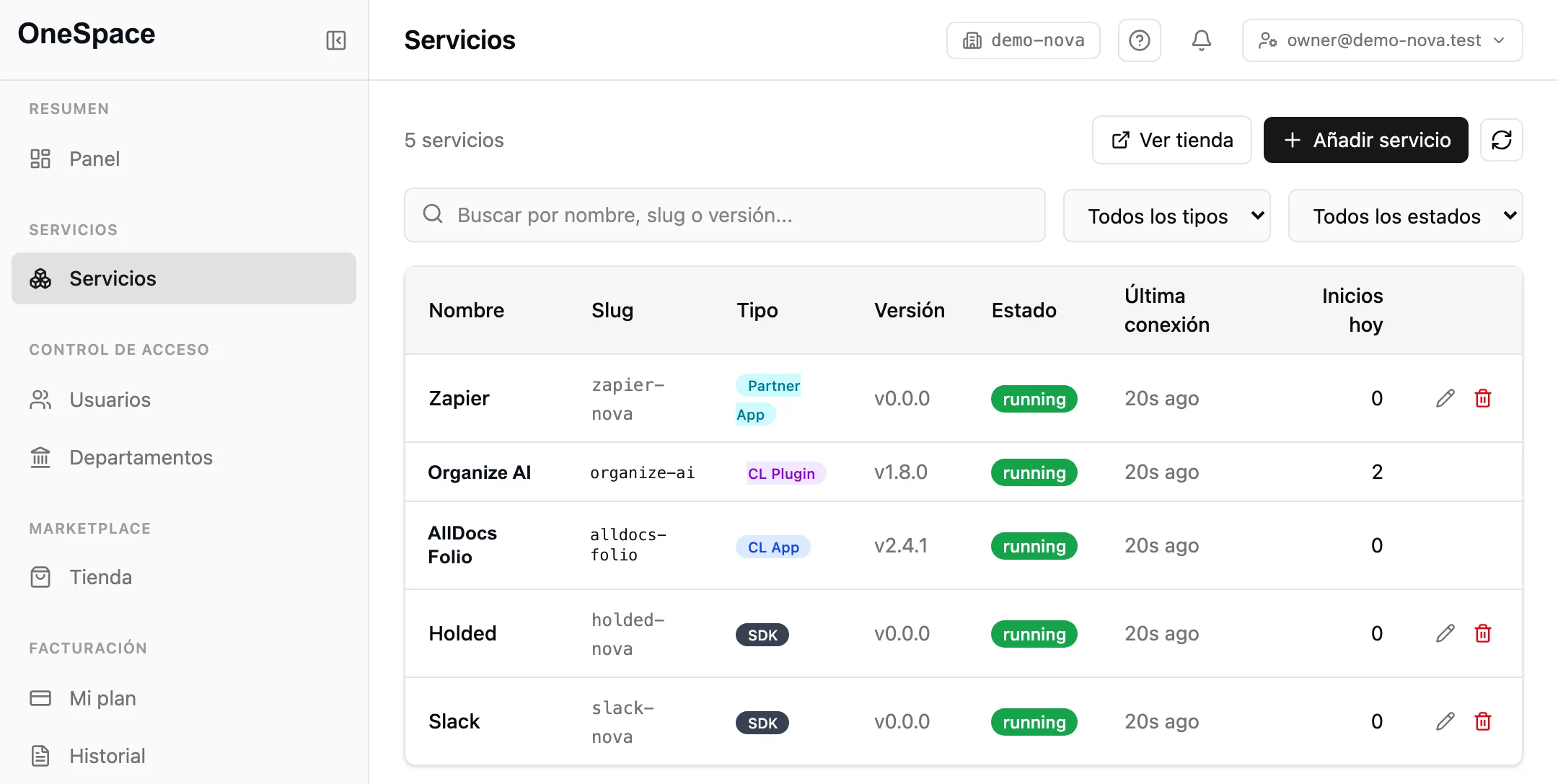
Task: Delete the Holded service
Action: [1483, 633]
